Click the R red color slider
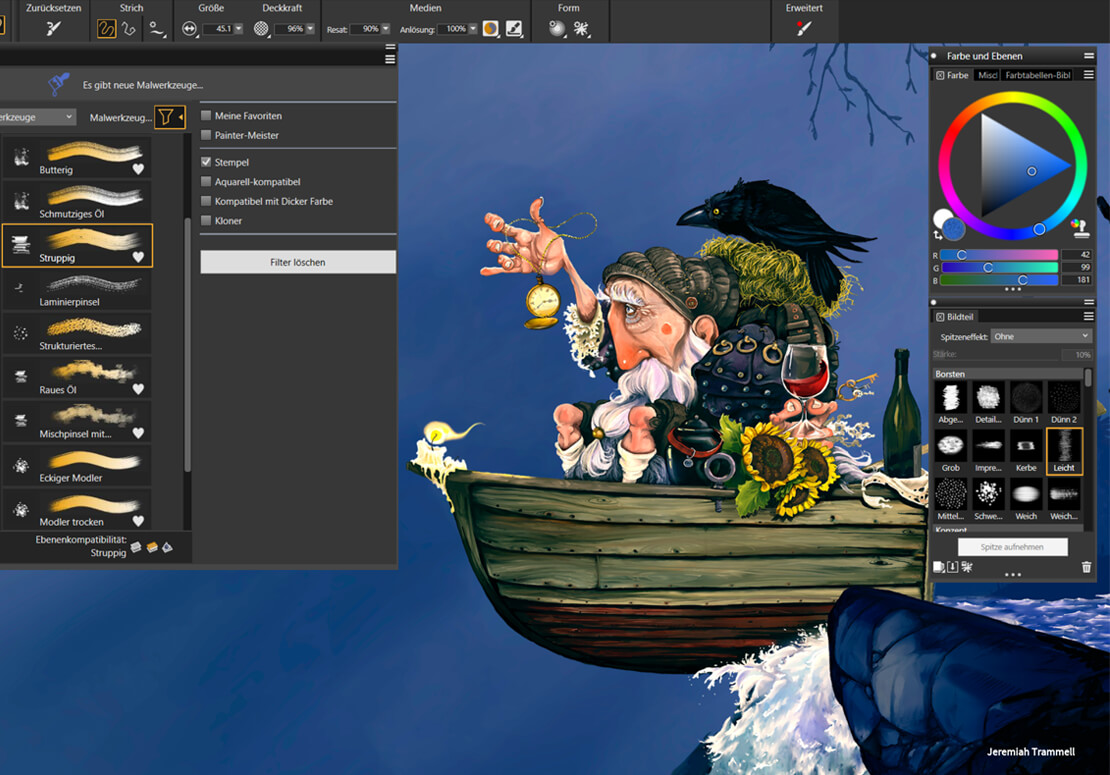The width and height of the screenshot is (1110, 775). click(999, 255)
